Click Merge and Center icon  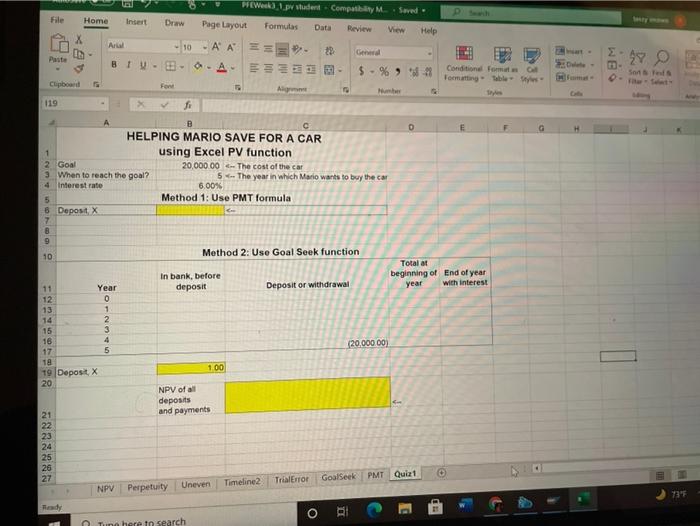pos(329,70)
